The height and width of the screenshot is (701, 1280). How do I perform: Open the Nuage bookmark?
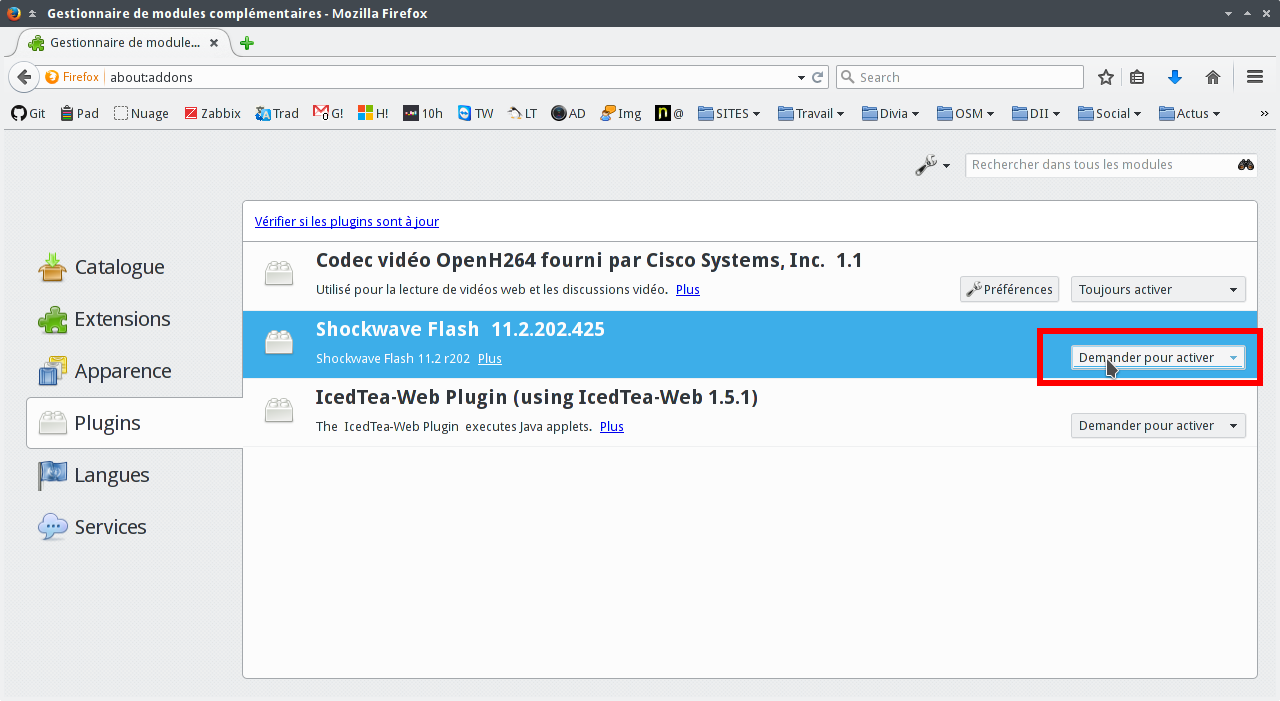pyautogui.click(x=141, y=113)
